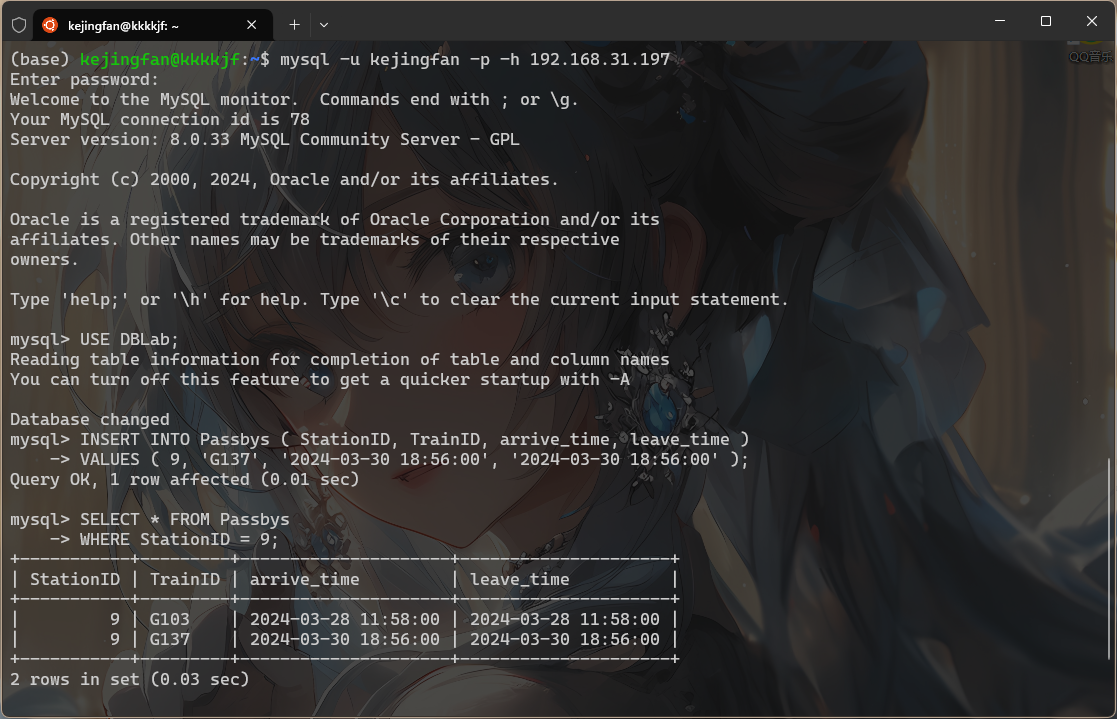Click the arrive_time column header
The height and width of the screenshot is (719, 1117).
coord(304,580)
